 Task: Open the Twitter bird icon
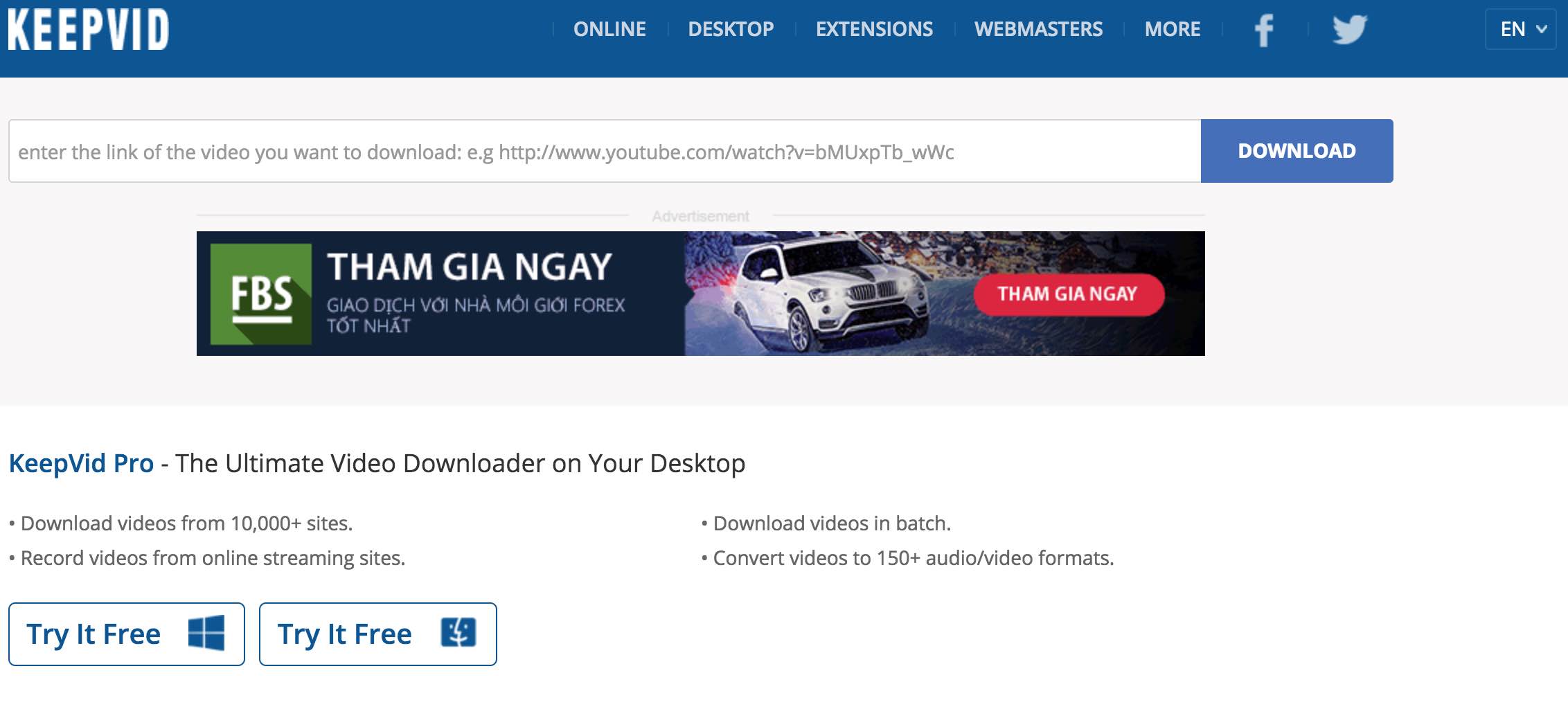click(x=1350, y=30)
